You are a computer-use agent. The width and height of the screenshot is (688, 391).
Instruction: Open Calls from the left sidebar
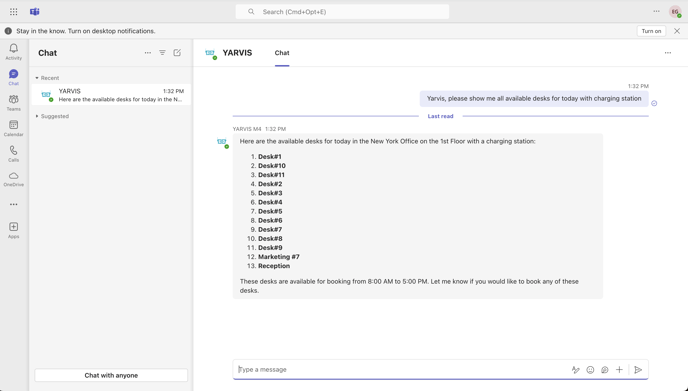click(14, 154)
